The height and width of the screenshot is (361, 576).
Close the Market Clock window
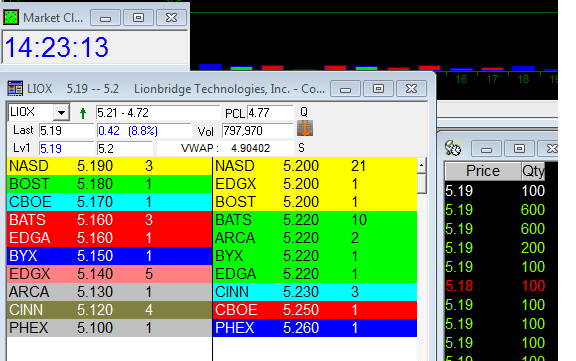[171, 18]
